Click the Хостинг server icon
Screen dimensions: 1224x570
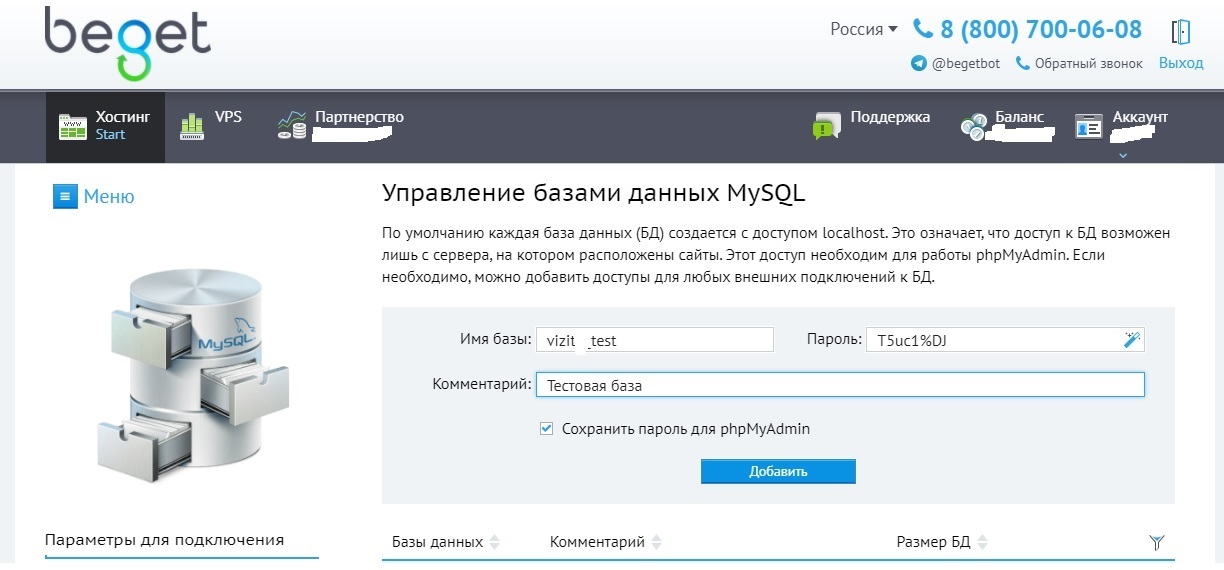pyautogui.click(x=73, y=127)
